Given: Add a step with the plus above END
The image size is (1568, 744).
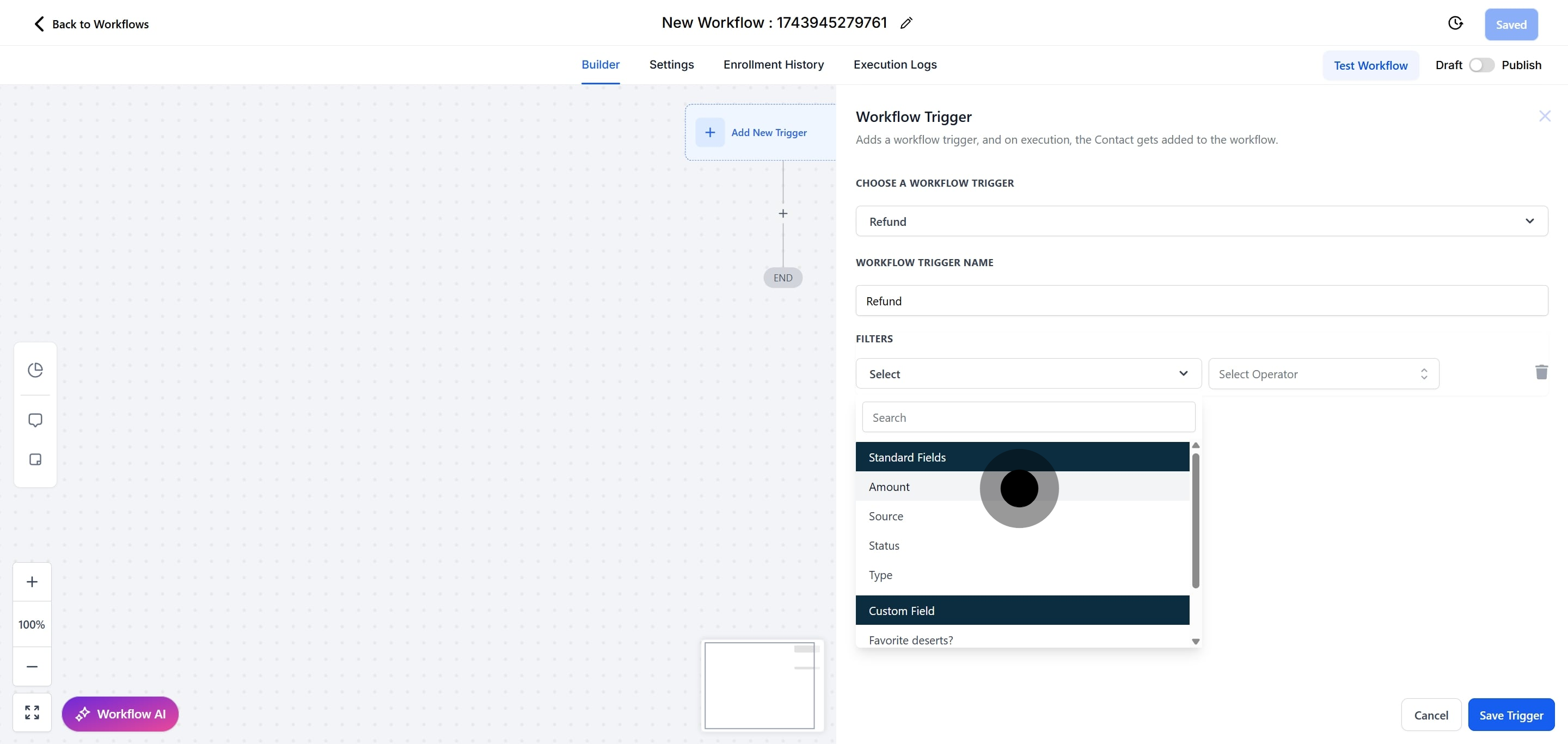Looking at the screenshot, I should point(783,213).
